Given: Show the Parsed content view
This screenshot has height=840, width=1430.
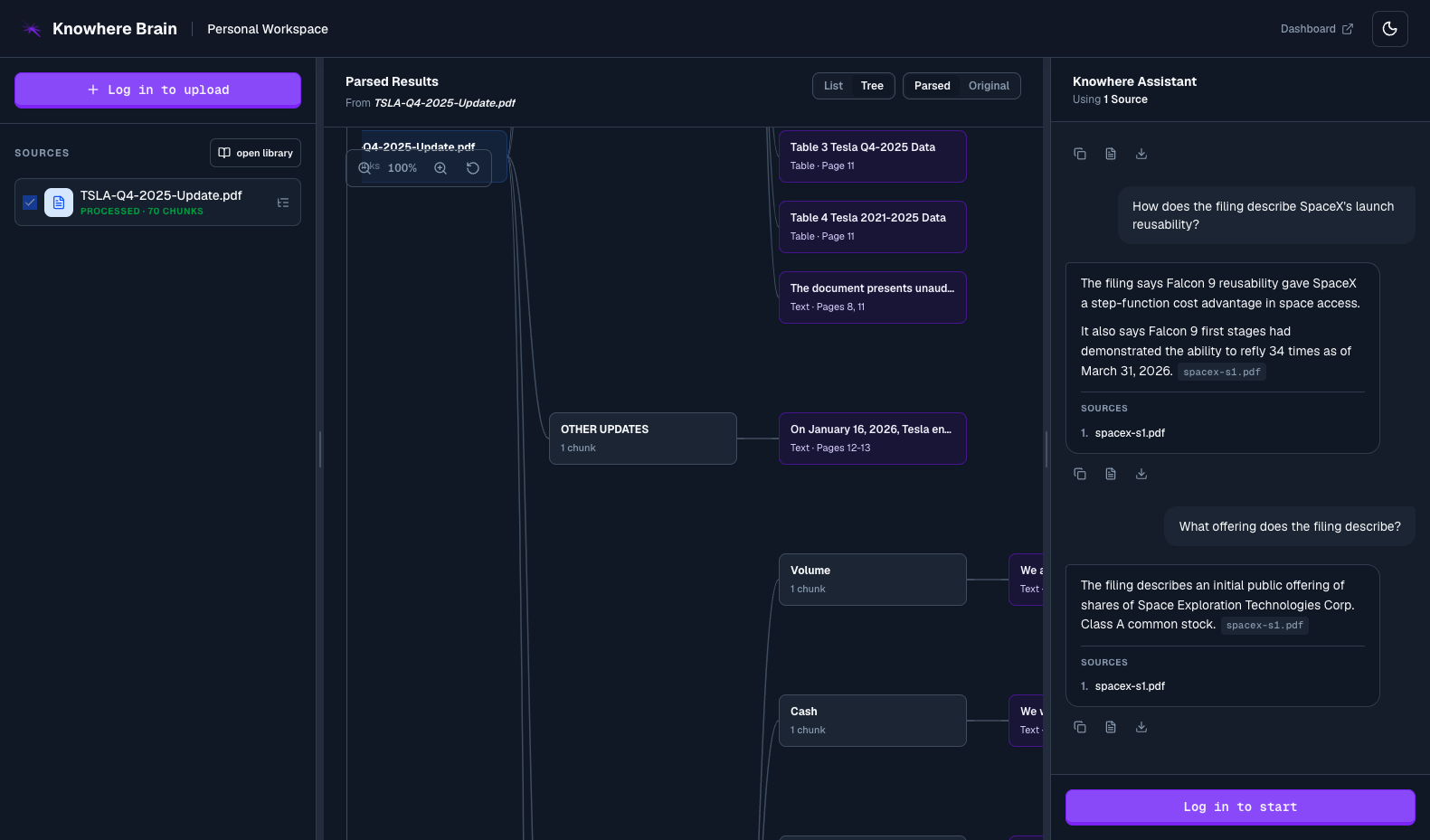Looking at the screenshot, I should click(x=932, y=86).
